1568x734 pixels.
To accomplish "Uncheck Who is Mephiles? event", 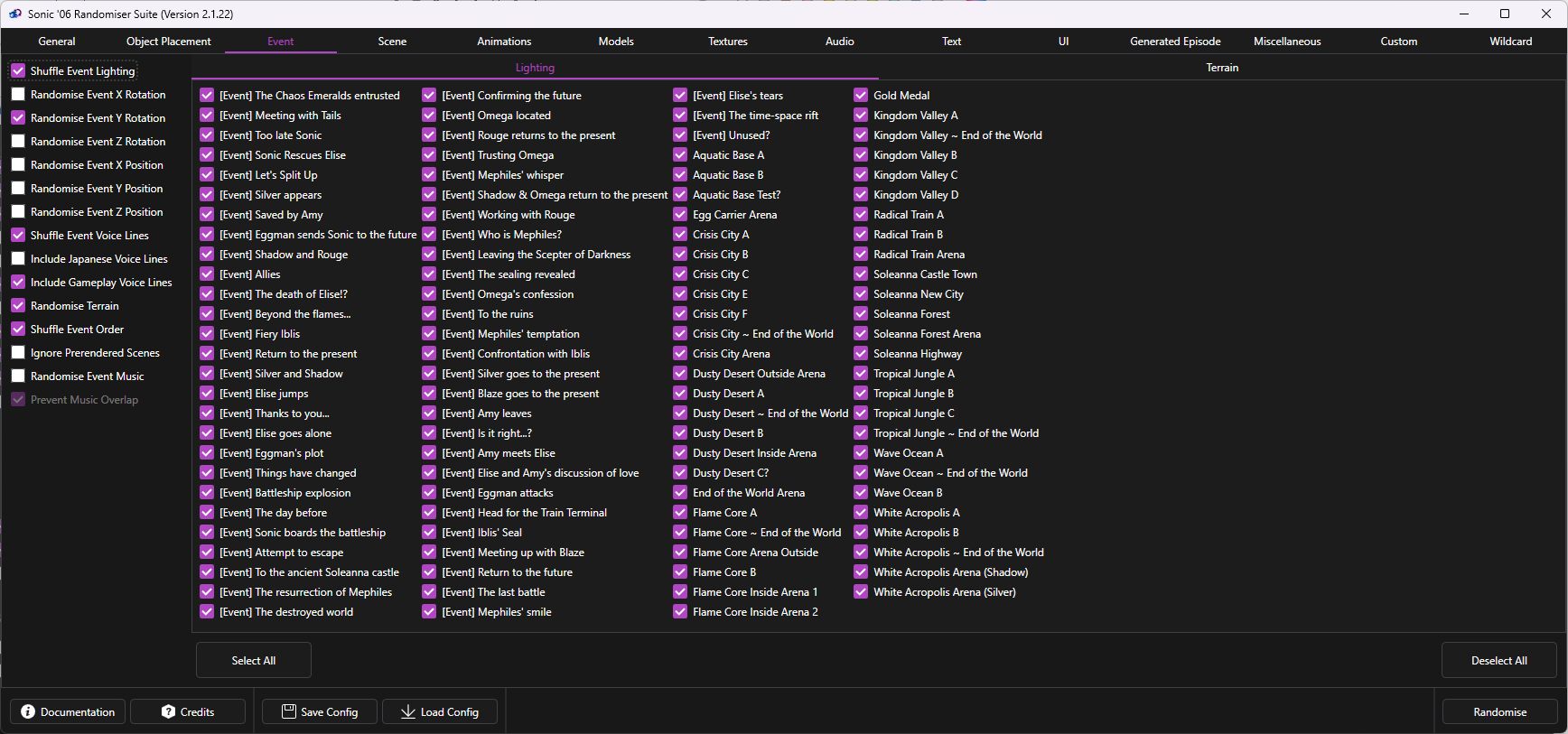I will [429, 234].
